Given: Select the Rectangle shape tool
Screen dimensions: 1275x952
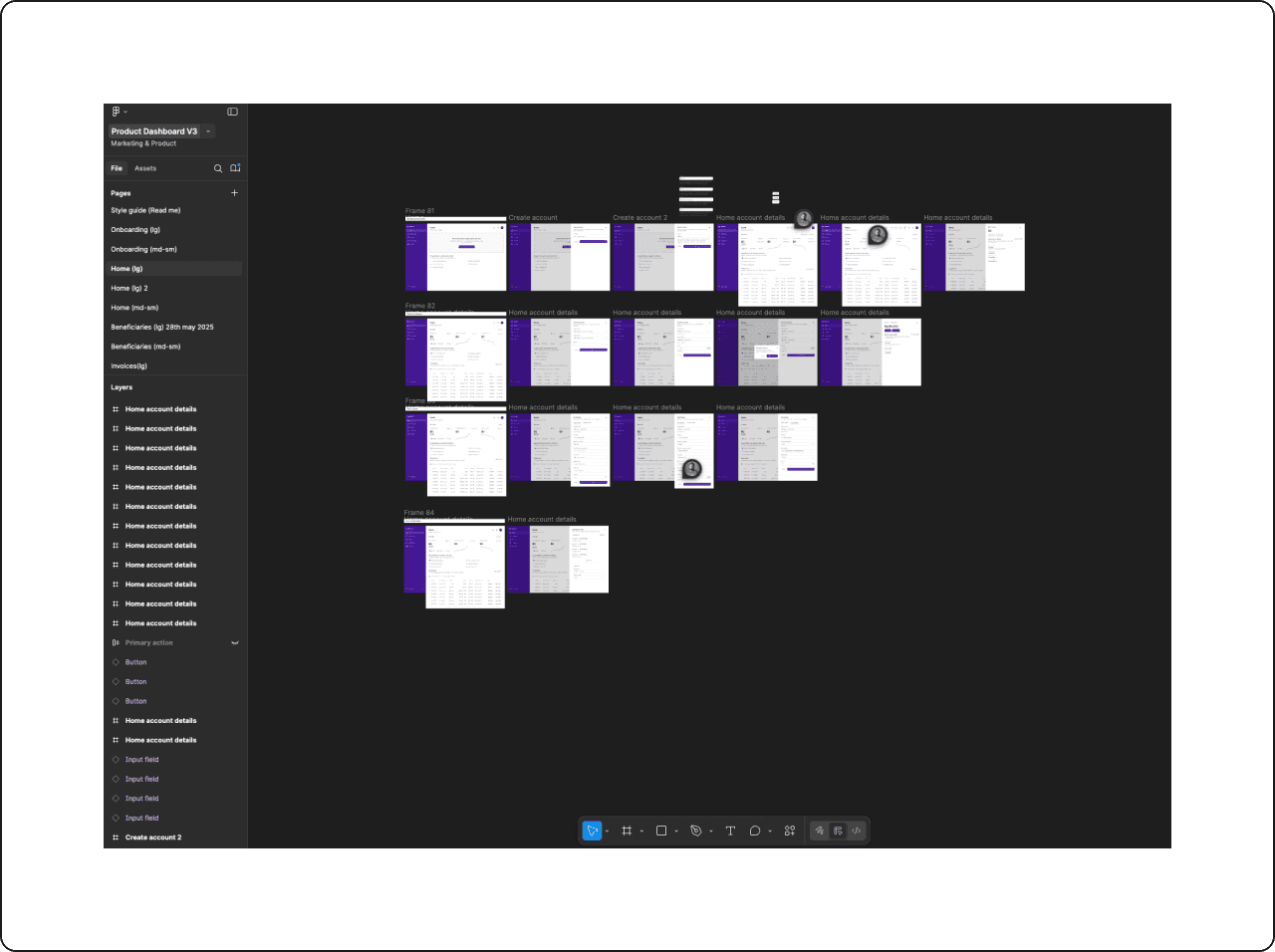Looking at the screenshot, I should (x=661, y=831).
